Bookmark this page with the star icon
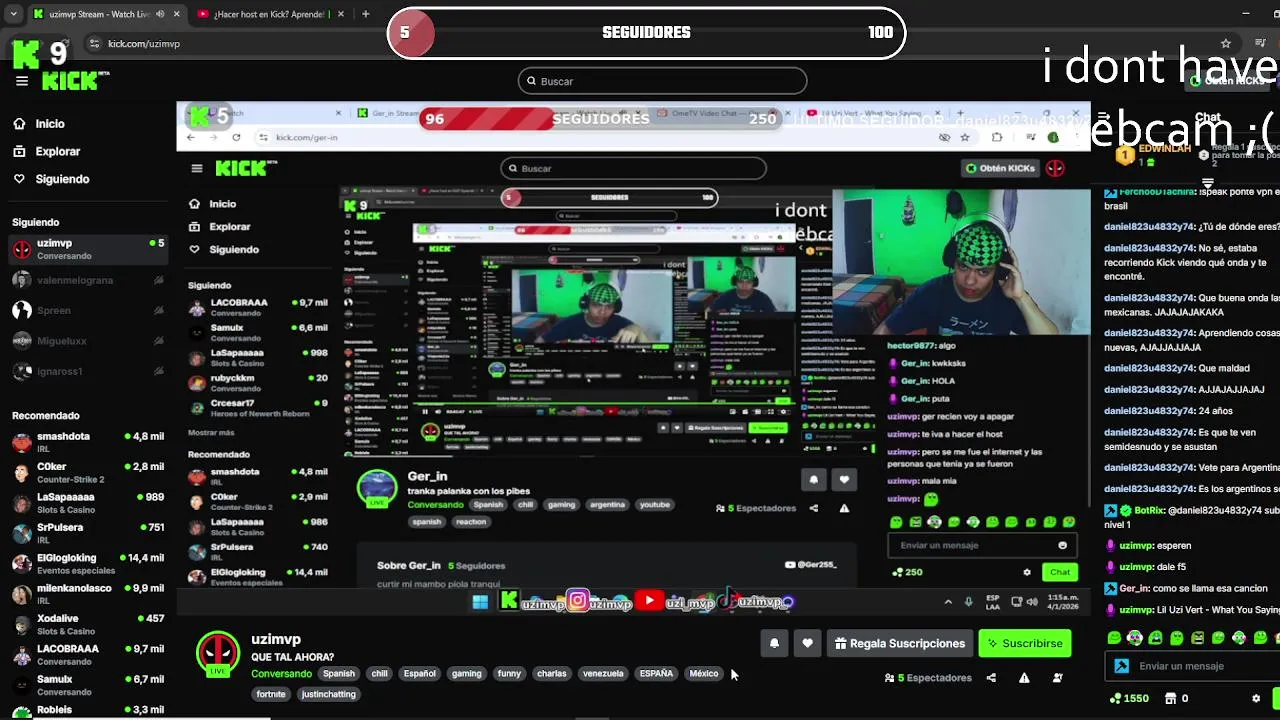This screenshot has width=1280, height=720. [x=1226, y=44]
